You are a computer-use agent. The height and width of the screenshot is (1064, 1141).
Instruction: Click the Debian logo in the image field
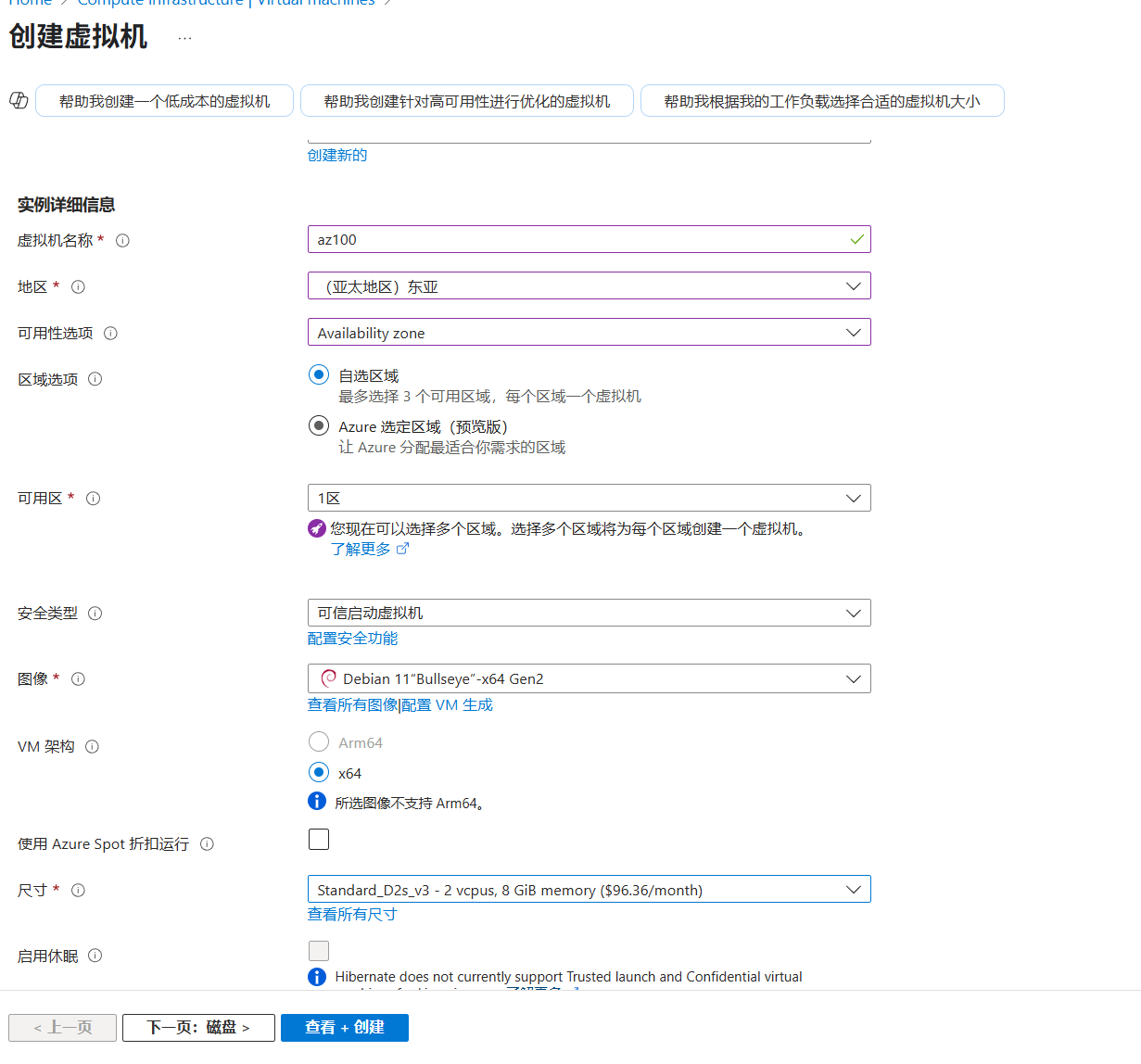click(328, 678)
